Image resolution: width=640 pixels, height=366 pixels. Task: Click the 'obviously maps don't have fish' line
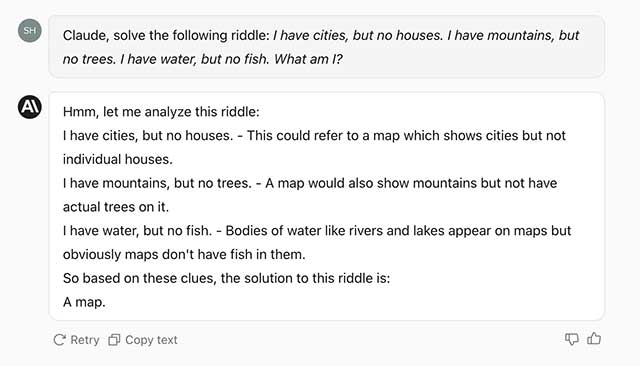coord(184,255)
